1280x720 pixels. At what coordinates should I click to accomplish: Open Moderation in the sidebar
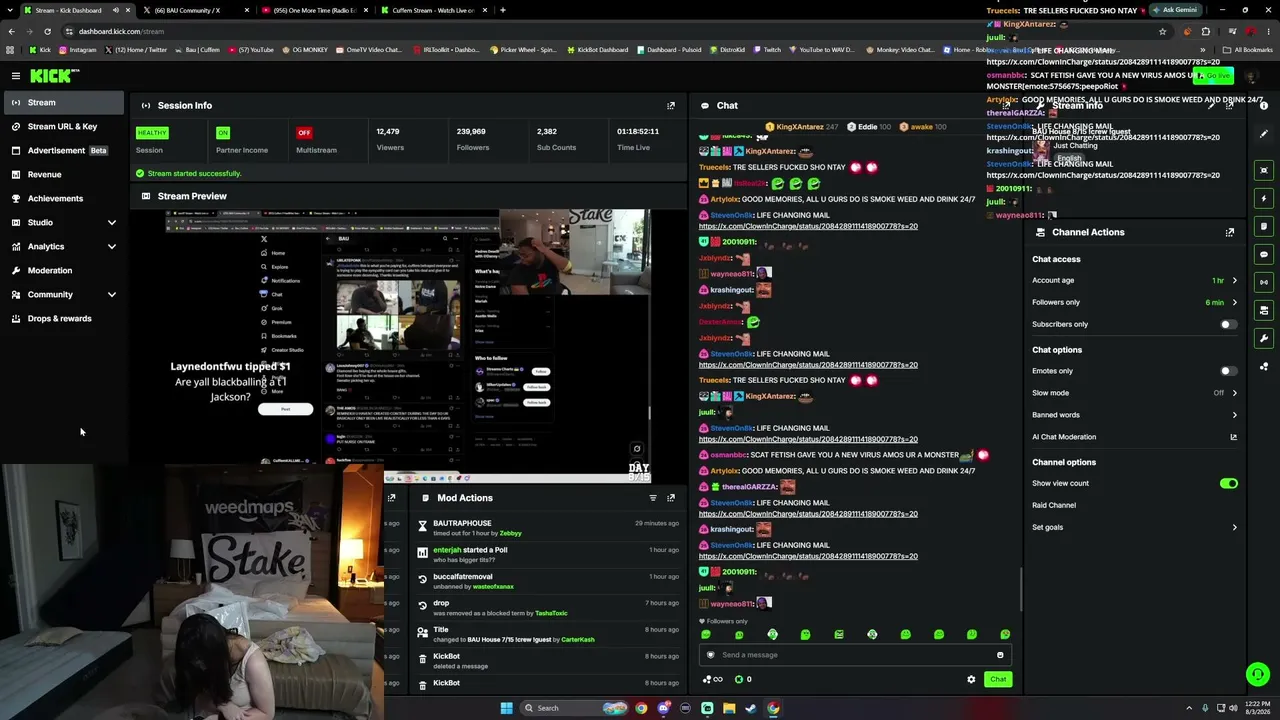[64, 270]
